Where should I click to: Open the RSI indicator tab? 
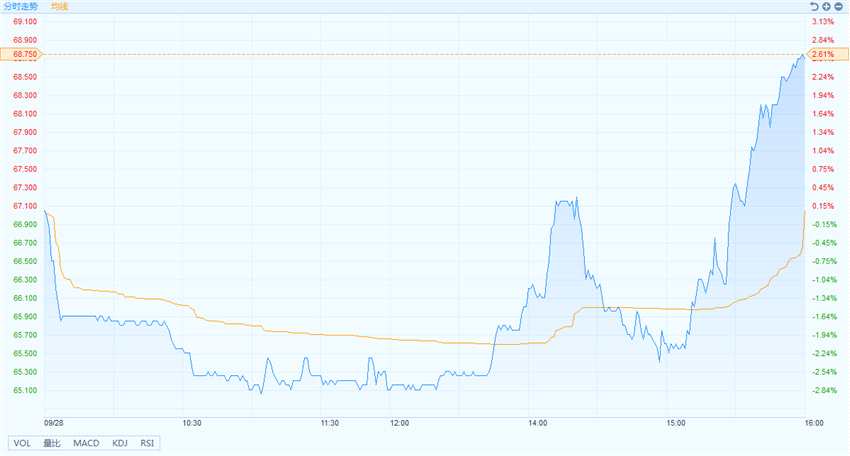147,443
